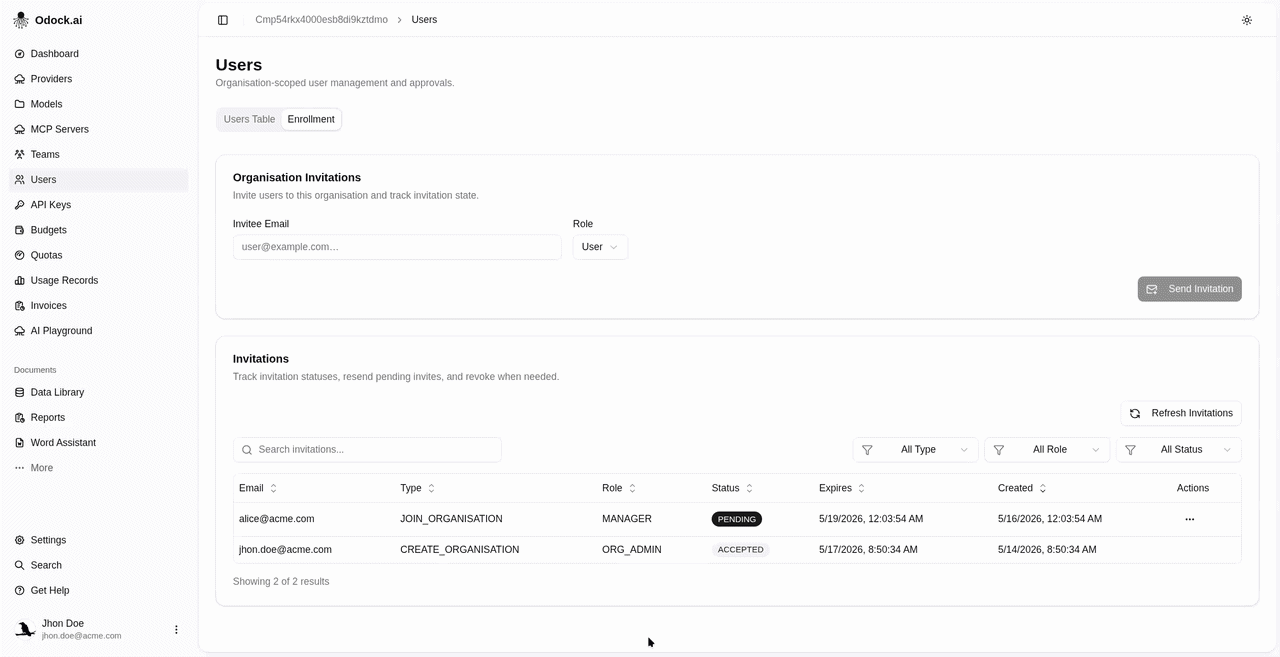Viewport: 1280px width, 657px height.
Task: Select Users in the sidebar
Action: [98, 180]
